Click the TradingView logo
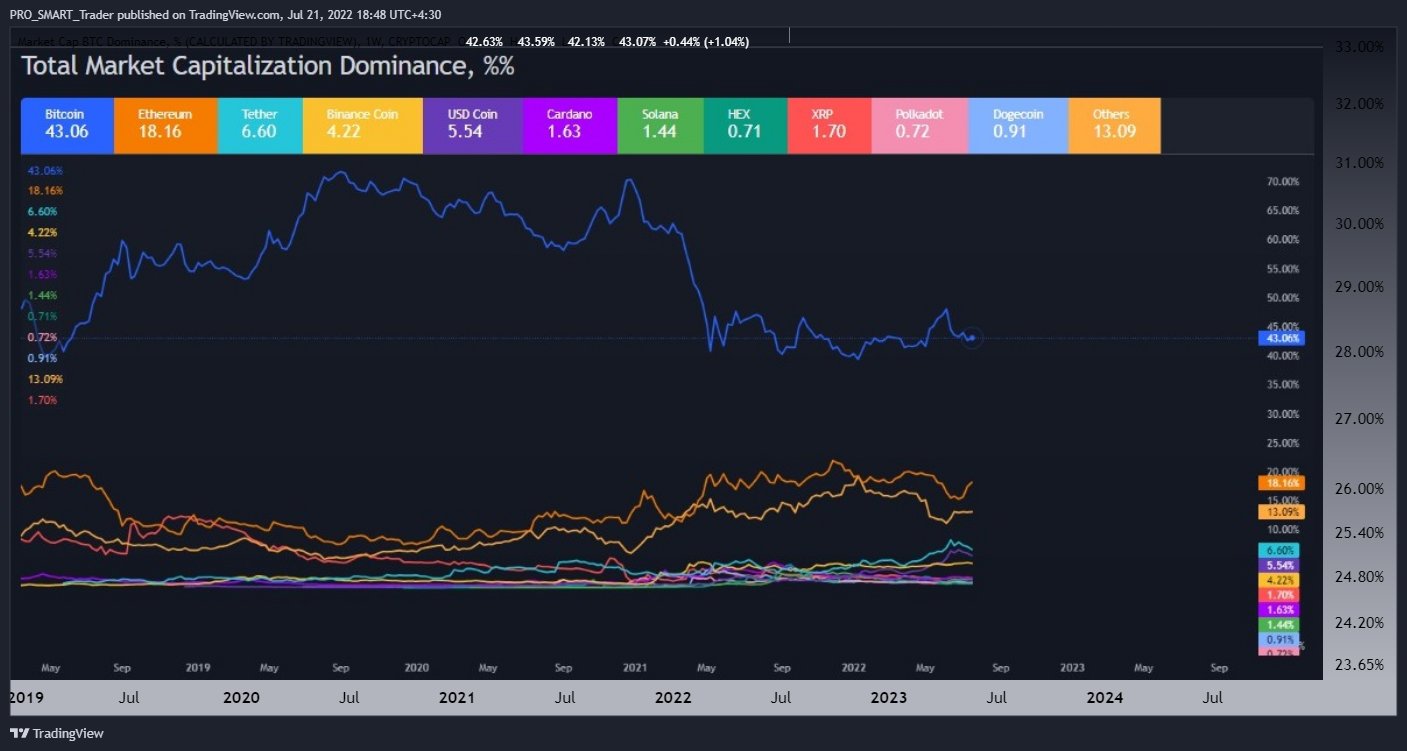1407x751 pixels. tap(57, 733)
